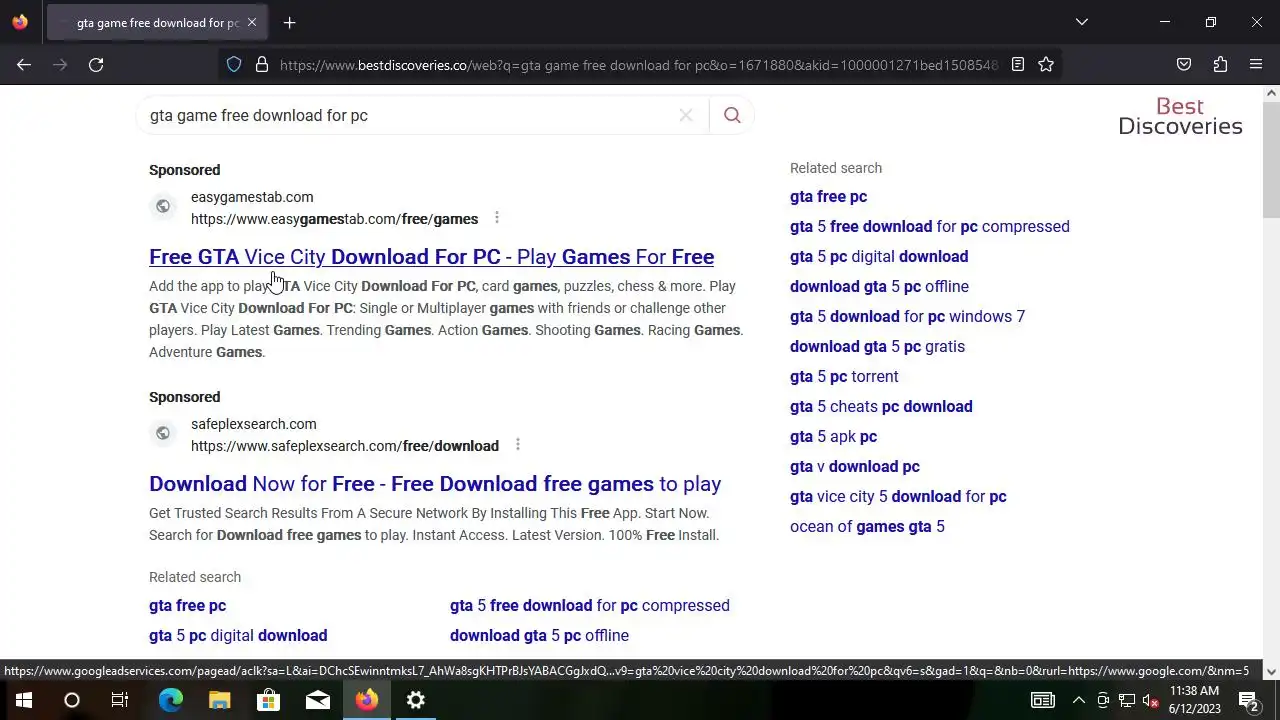Select gta 5 apk pc
The width and height of the screenshot is (1280, 720).
(833, 437)
